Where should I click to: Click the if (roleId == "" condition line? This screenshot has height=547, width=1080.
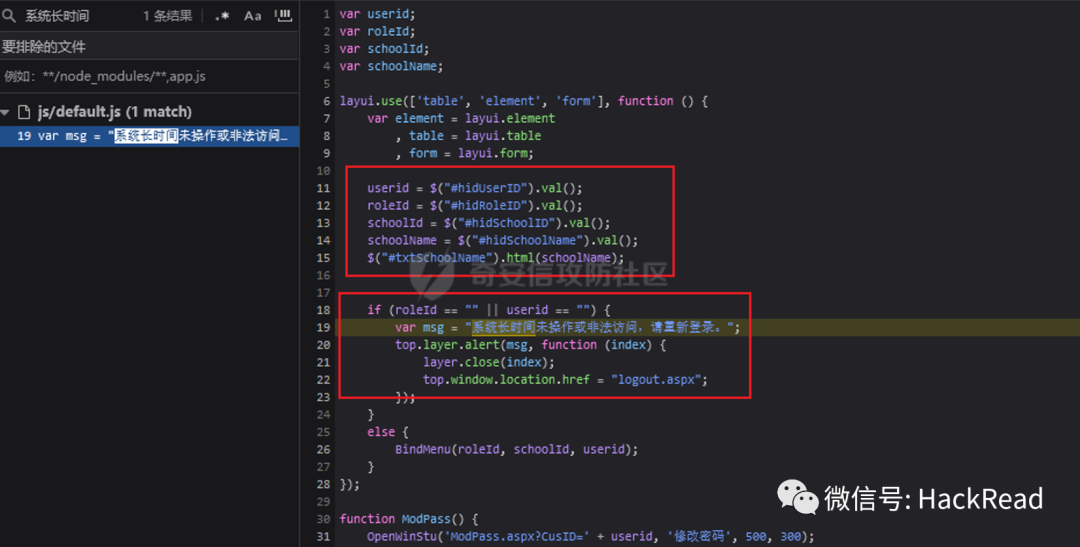pos(489,310)
